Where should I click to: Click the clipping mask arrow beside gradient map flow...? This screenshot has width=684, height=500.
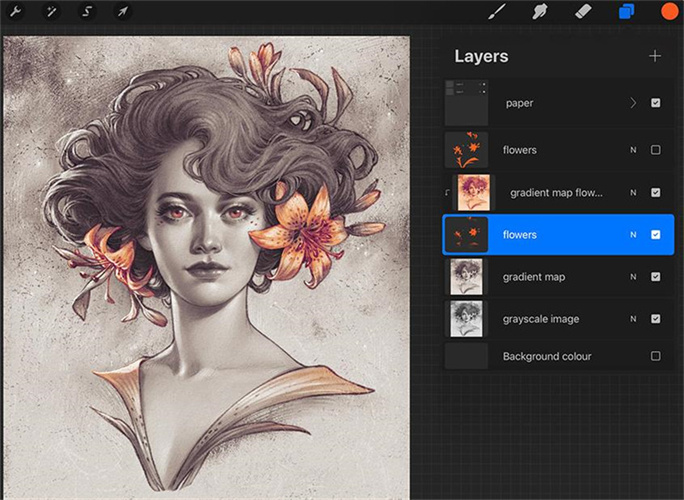447,192
